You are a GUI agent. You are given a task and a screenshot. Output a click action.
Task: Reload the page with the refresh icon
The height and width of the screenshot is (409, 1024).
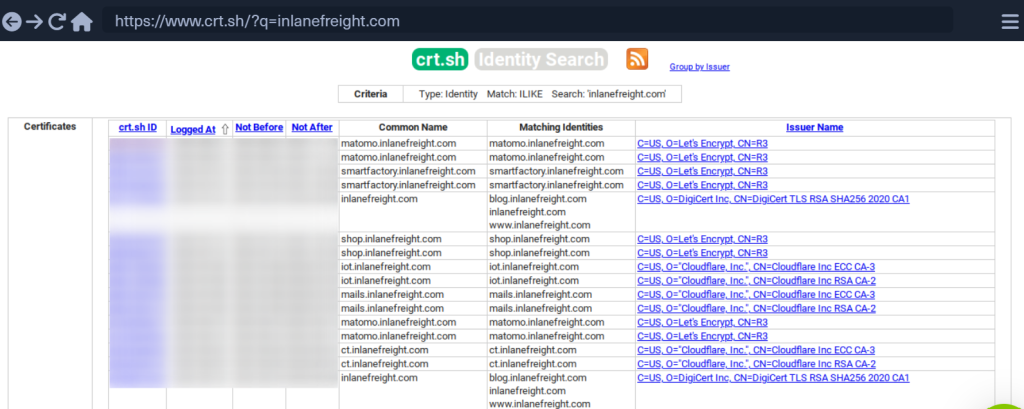tap(57, 22)
